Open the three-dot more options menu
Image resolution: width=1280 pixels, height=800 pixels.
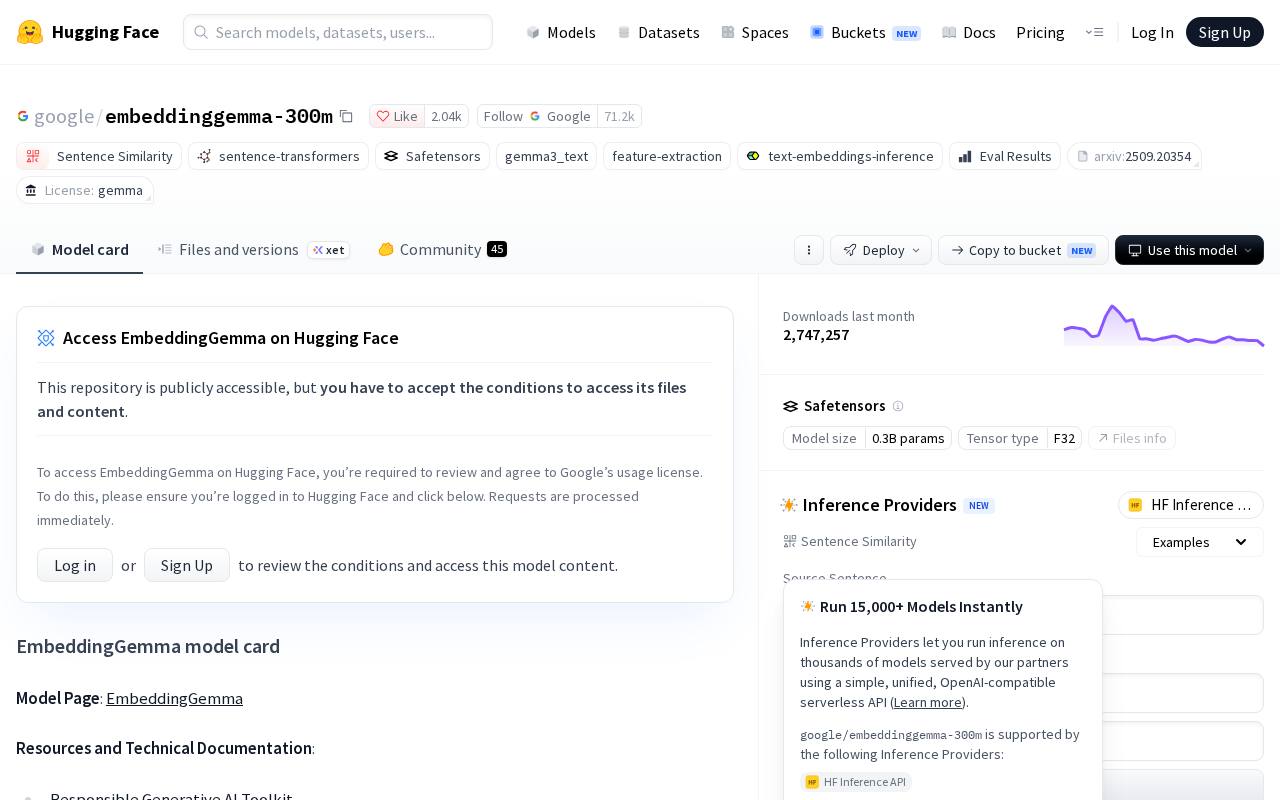[809, 250]
